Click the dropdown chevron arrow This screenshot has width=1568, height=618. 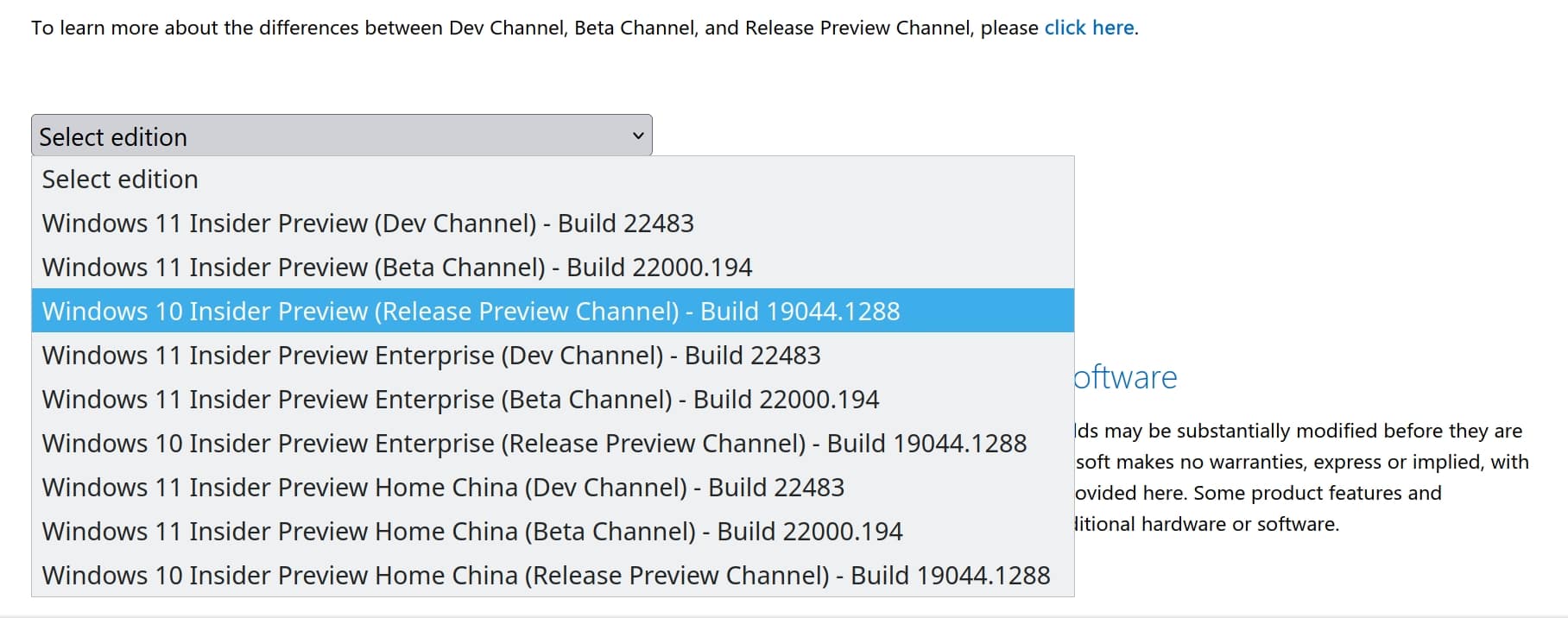pyautogui.click(x=638, y=136)
